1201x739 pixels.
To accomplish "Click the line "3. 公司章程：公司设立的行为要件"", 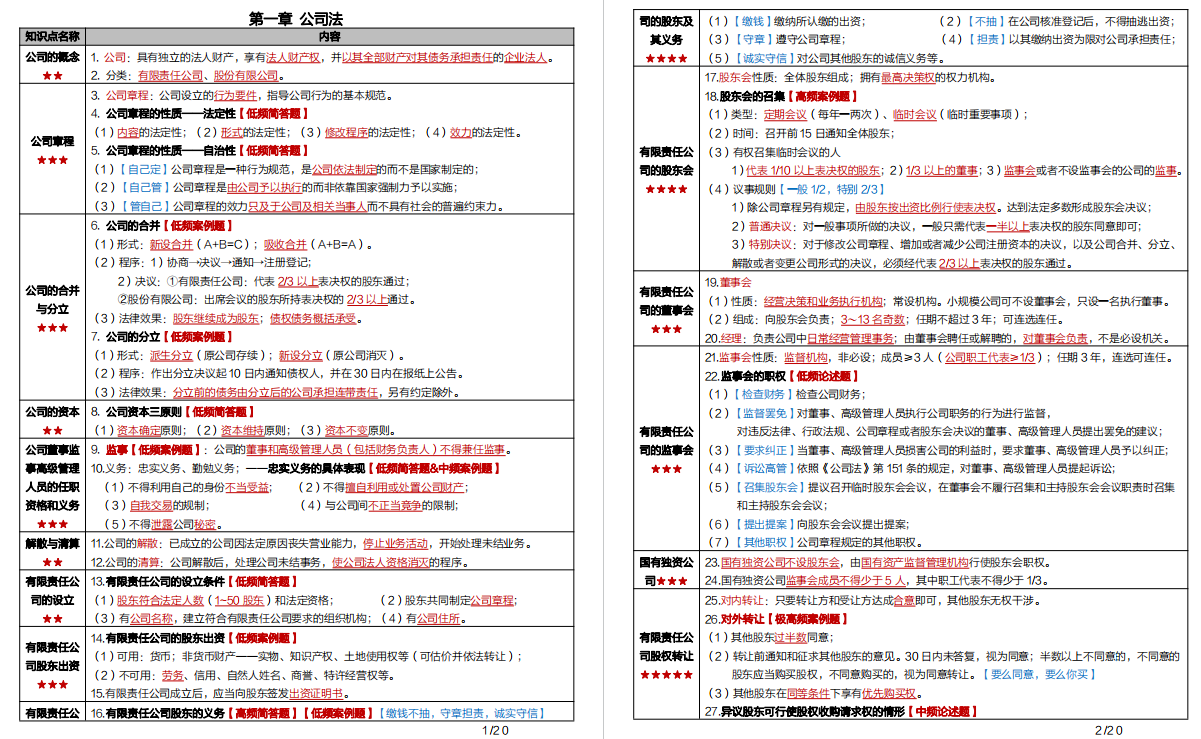I will click(241, 95).
